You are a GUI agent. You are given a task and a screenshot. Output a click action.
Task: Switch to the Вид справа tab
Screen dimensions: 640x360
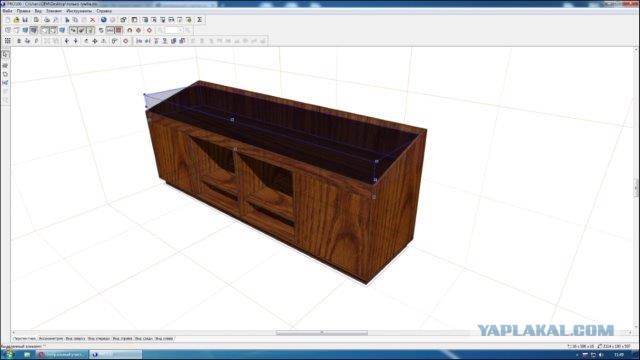pyautogui.click(x=122, y=338)
